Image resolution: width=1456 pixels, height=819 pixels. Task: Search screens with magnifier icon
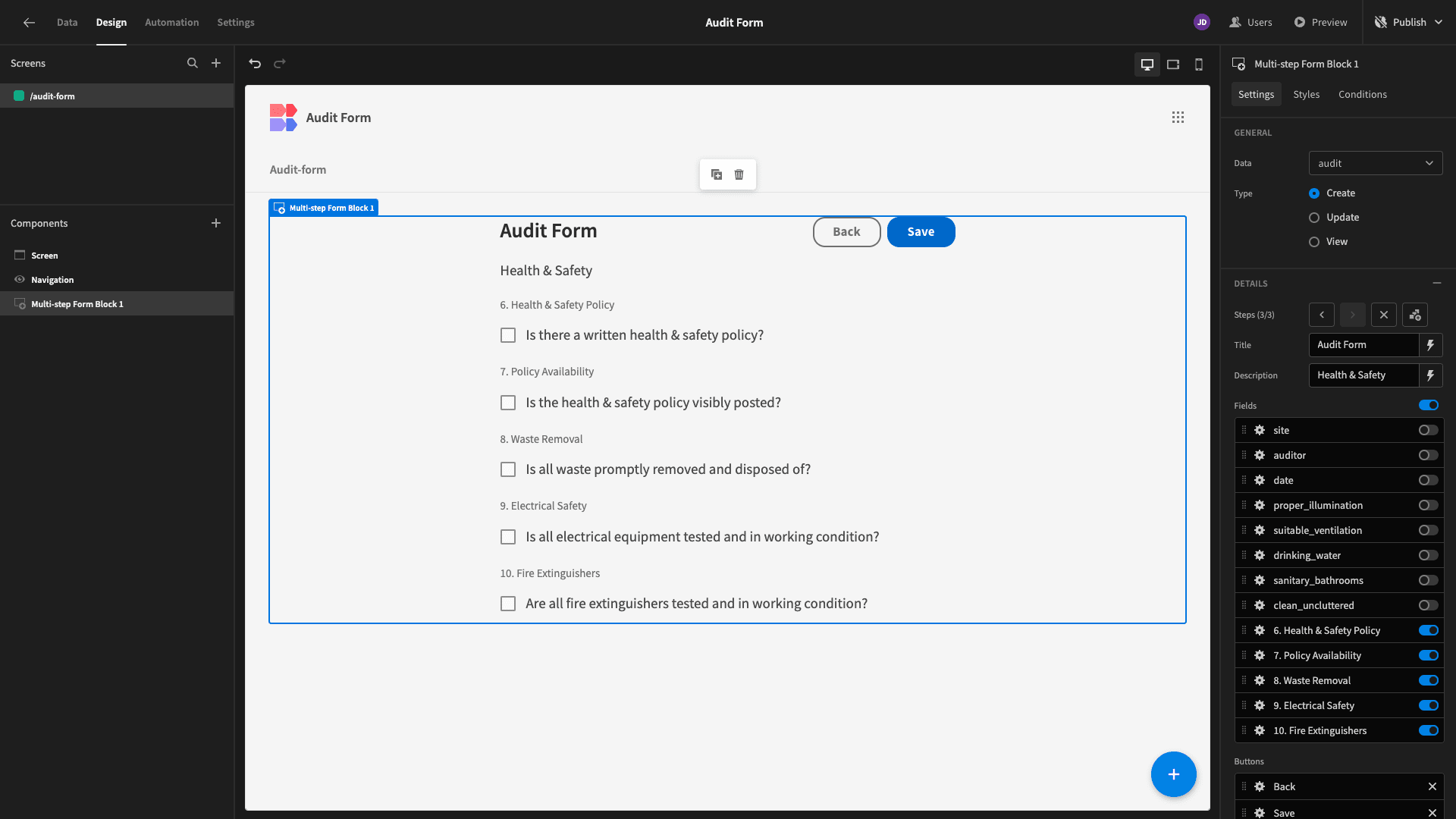tap(193, 63)
